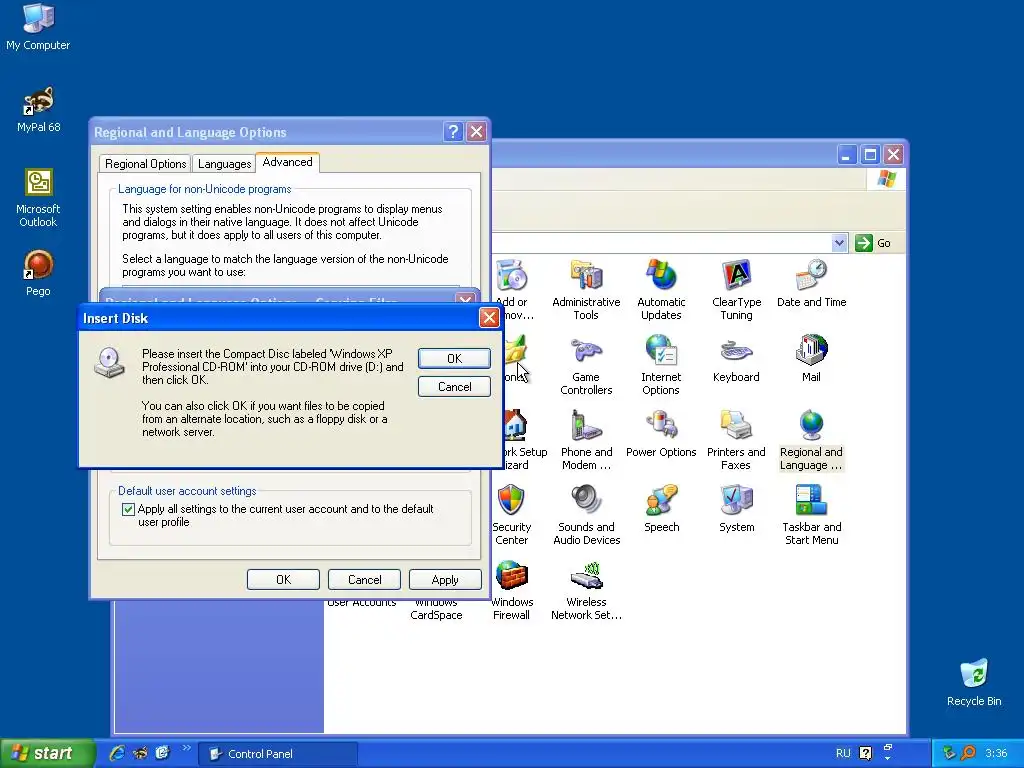Open address bar dropdown in Control Panel
1024x768 pixels.
pyautogui.click(x=839, y=243)
